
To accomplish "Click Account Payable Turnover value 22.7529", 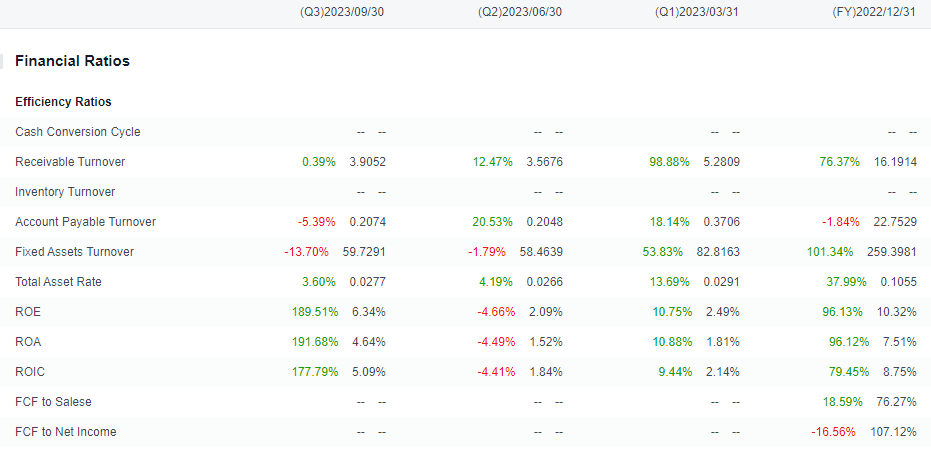I will coord(895,221).
